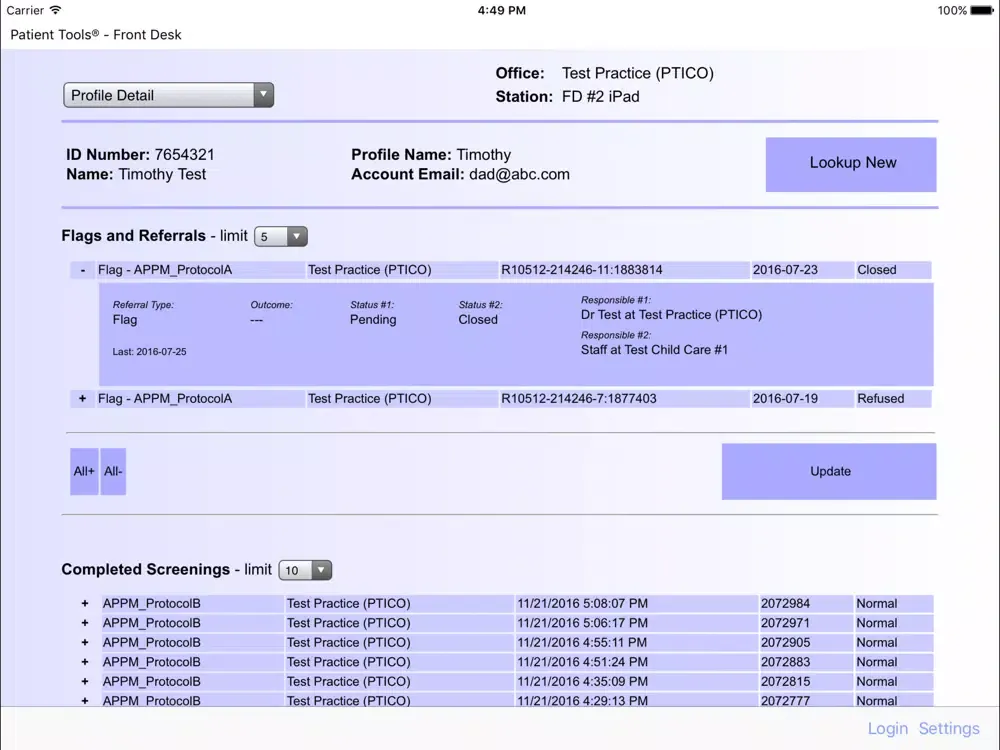Screen dimensions: 1000x750
Task: Click timestamp 11/21/2016 4:51:24 PM
Action: 582,662
